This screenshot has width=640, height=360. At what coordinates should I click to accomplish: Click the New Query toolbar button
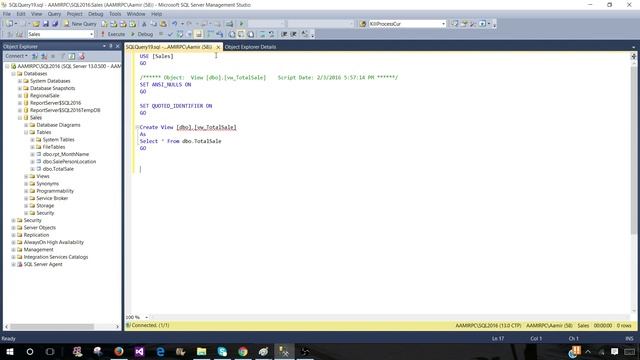(x=80, y=24)
